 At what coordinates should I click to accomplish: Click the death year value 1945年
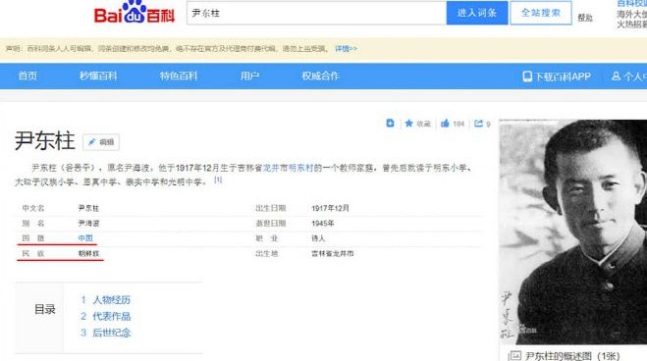click(x=323, y=223)
